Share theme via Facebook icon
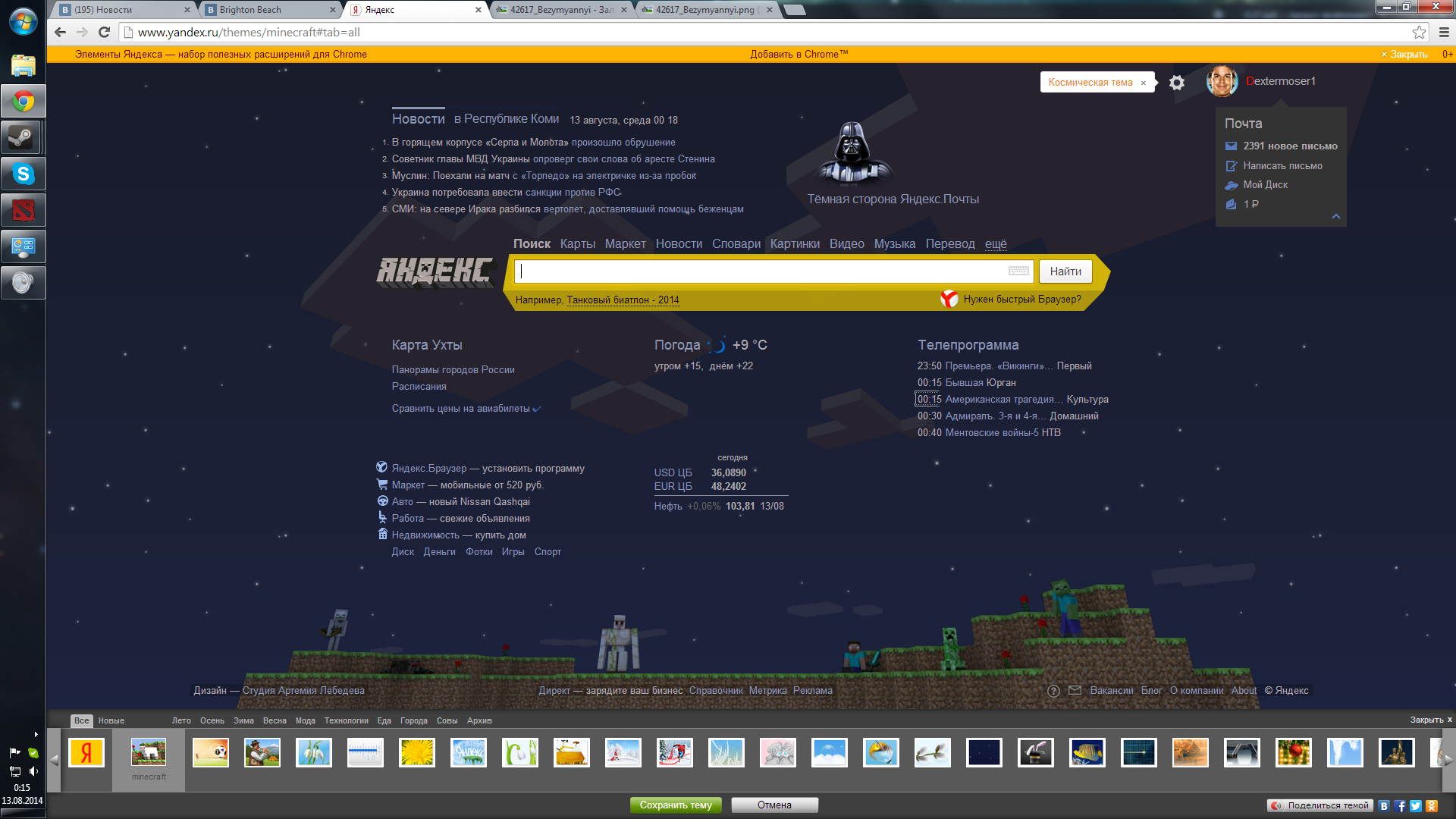 [1400, 806]
